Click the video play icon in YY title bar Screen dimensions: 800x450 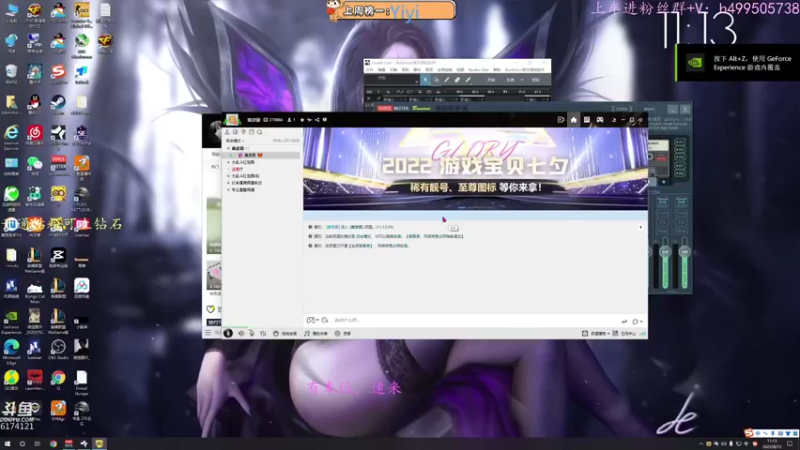[560, 120]
